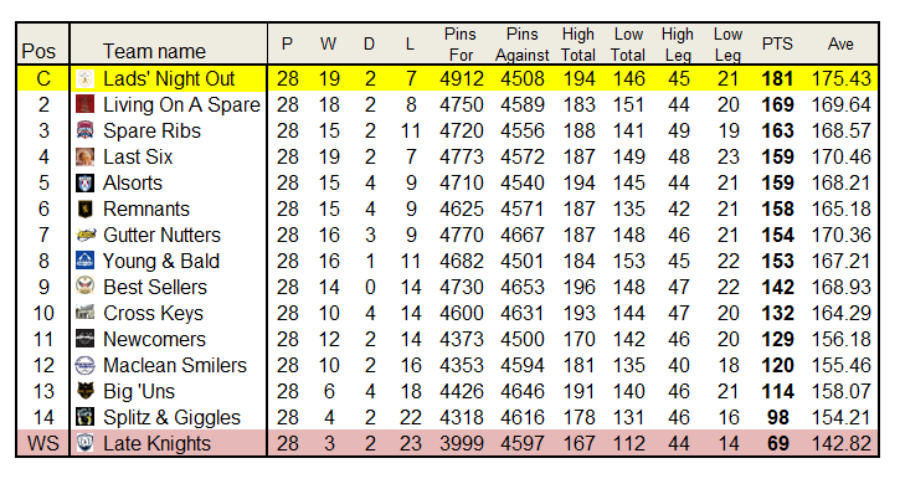This screenshot has width=900, height=484.
Task: Click the Big 'Uns team icon
Action: pyautogui.click(x=85, y=391)
